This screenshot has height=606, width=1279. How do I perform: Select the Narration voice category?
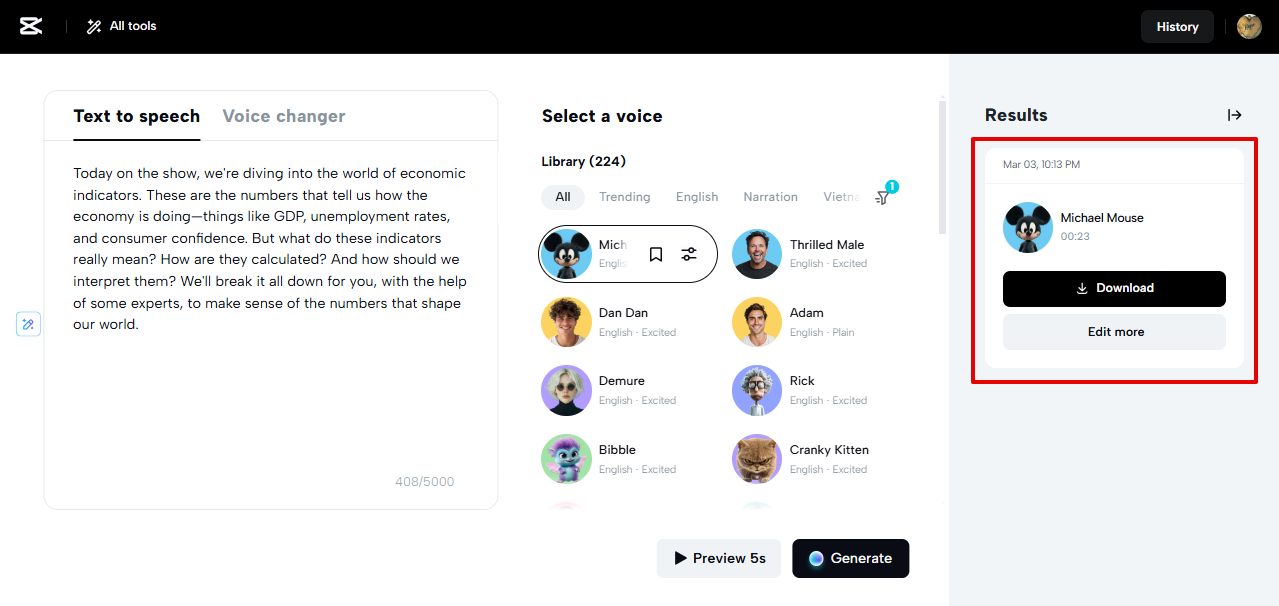point(770,197)
